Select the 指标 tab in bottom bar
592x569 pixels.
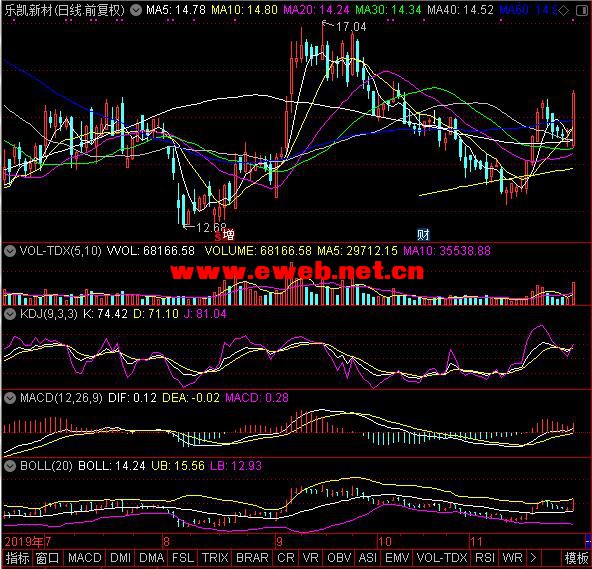17,558
